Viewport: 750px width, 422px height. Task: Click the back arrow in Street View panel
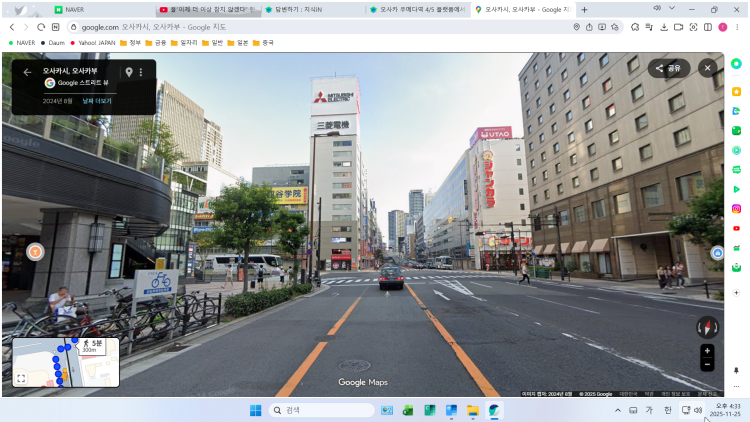(x=27, y=72)
